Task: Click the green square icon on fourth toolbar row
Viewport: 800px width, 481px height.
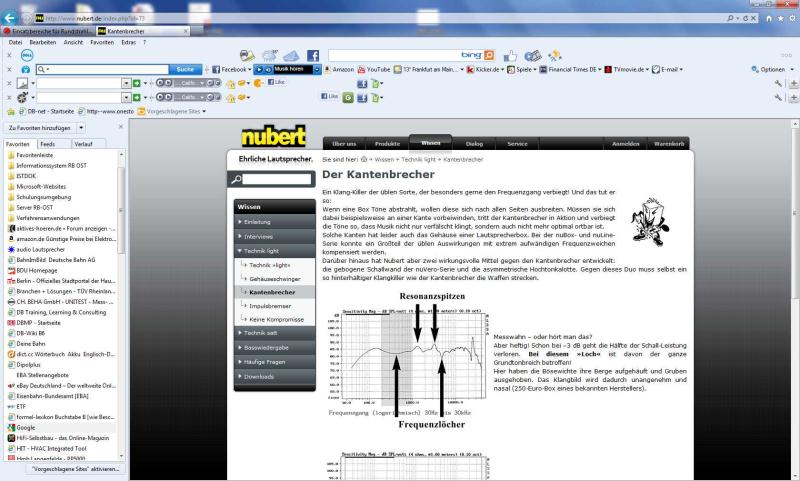Action: point(348,97)
